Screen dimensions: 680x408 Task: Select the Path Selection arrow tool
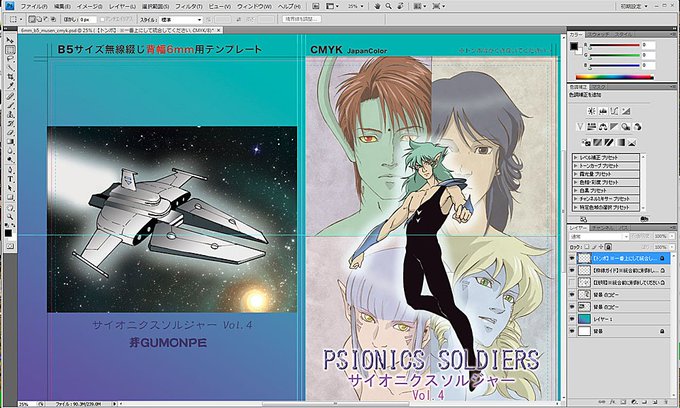click(10, 188)
